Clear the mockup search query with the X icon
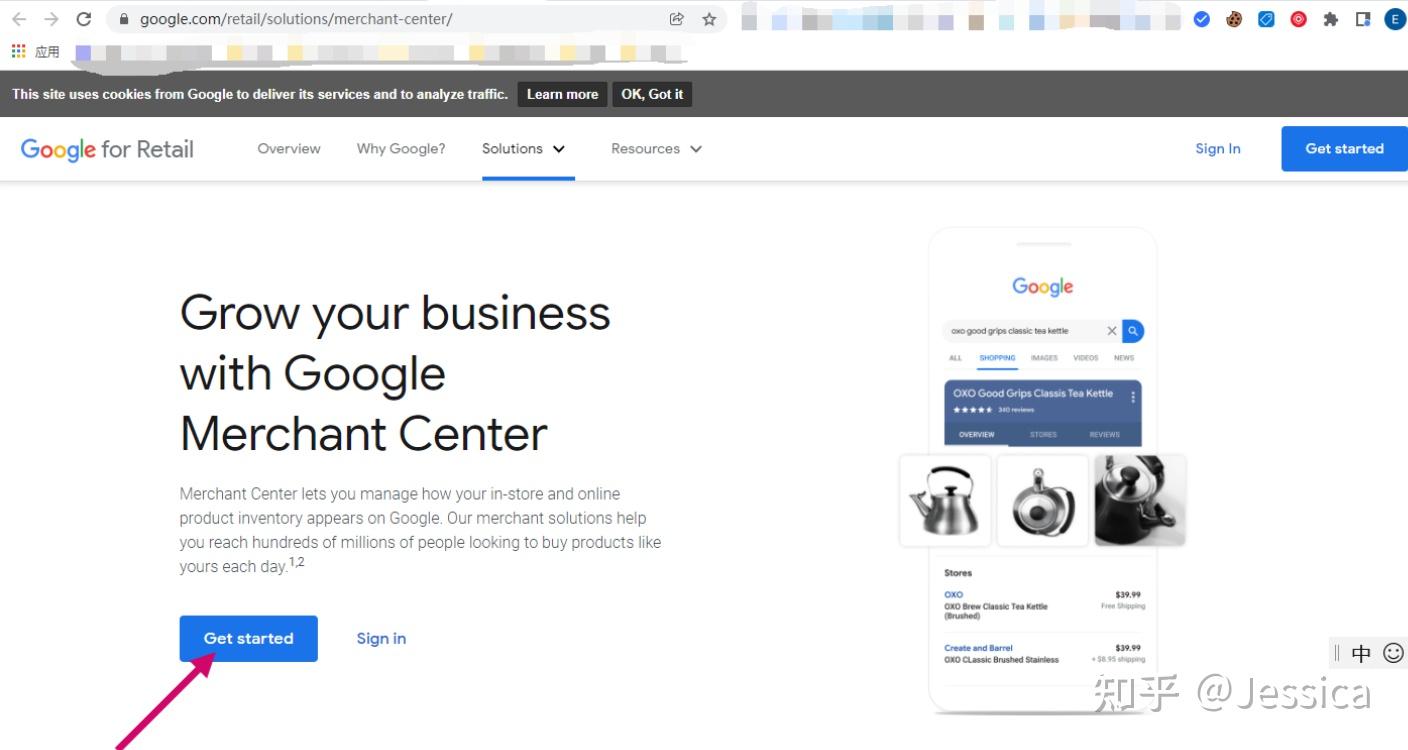1408x750 pixels. pyautogui.click(x=1112, y=331)
